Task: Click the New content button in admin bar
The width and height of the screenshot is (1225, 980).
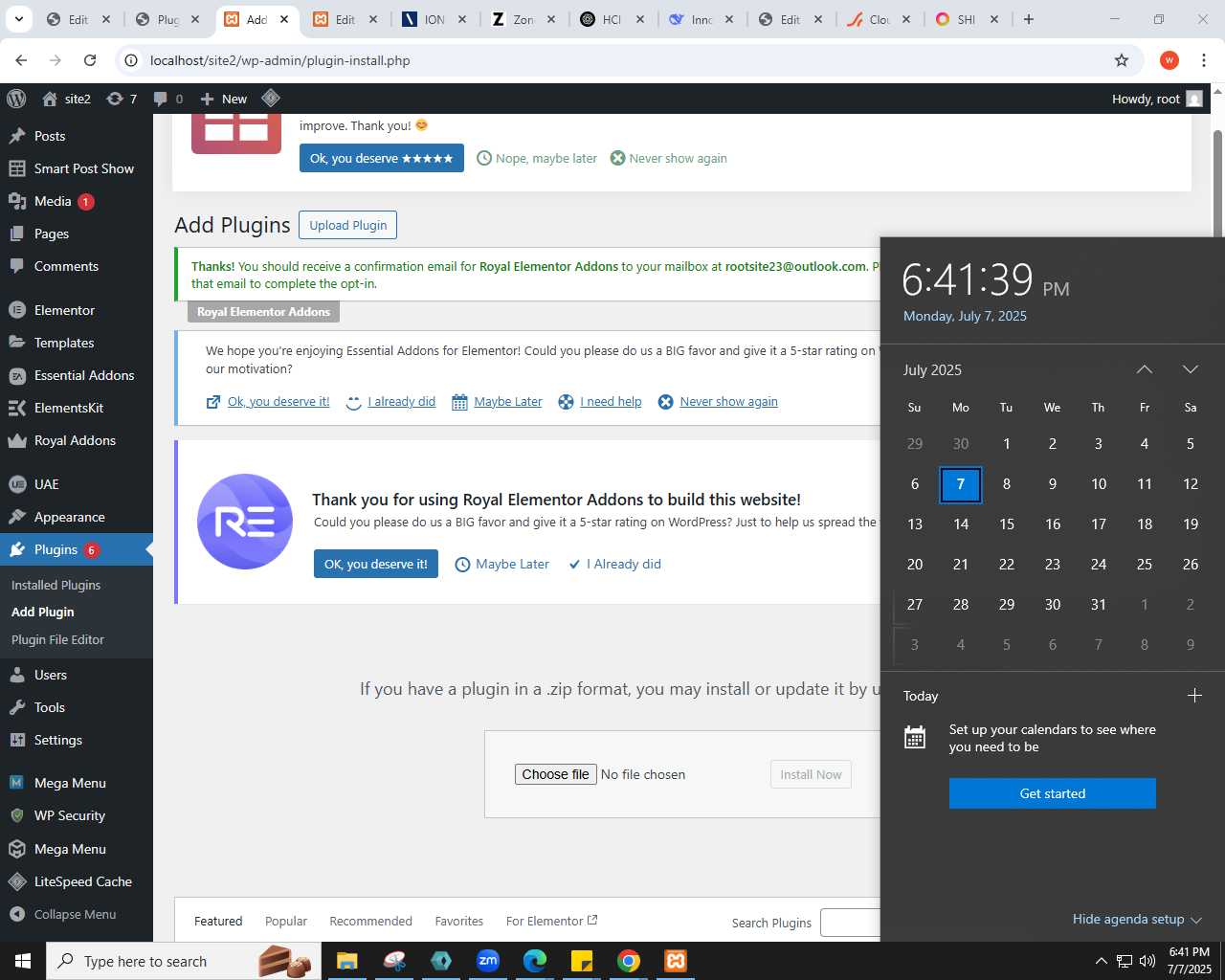Action: point(223,99)
